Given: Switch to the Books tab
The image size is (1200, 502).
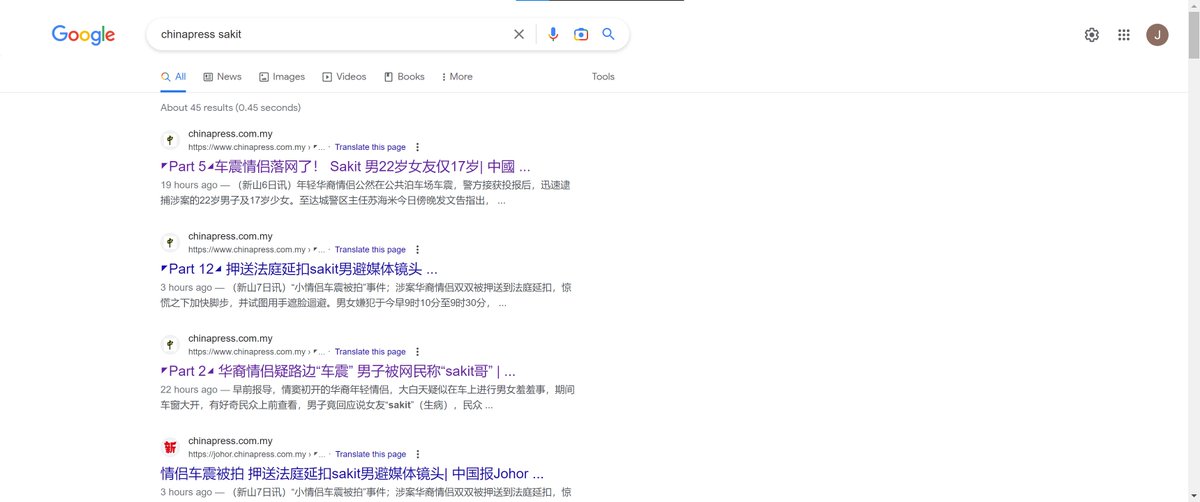Looking at the screenshot, I should pos(403,76).
